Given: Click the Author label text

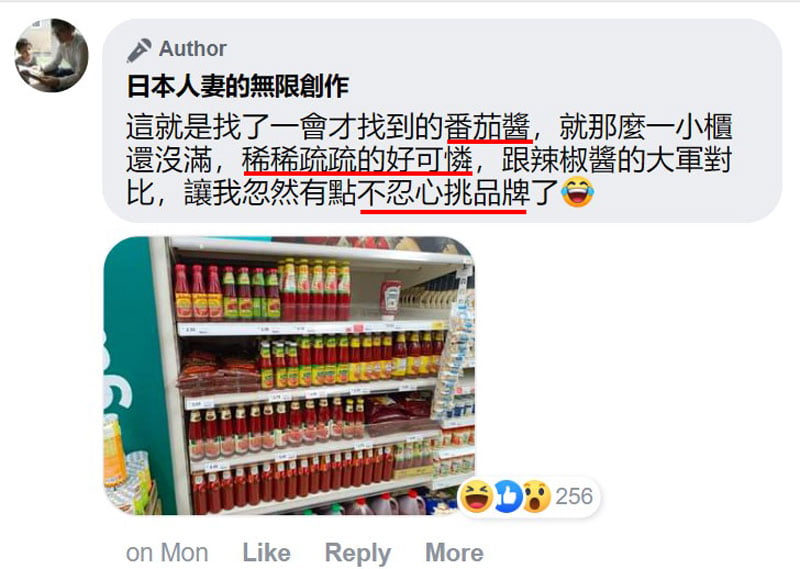Looking at the screenshot, I should [192, 49].
